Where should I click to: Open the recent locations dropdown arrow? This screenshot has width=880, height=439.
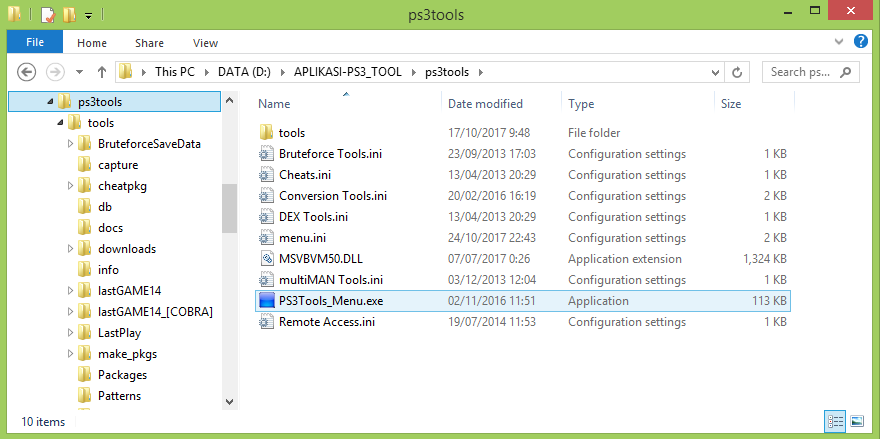[79, 72]
